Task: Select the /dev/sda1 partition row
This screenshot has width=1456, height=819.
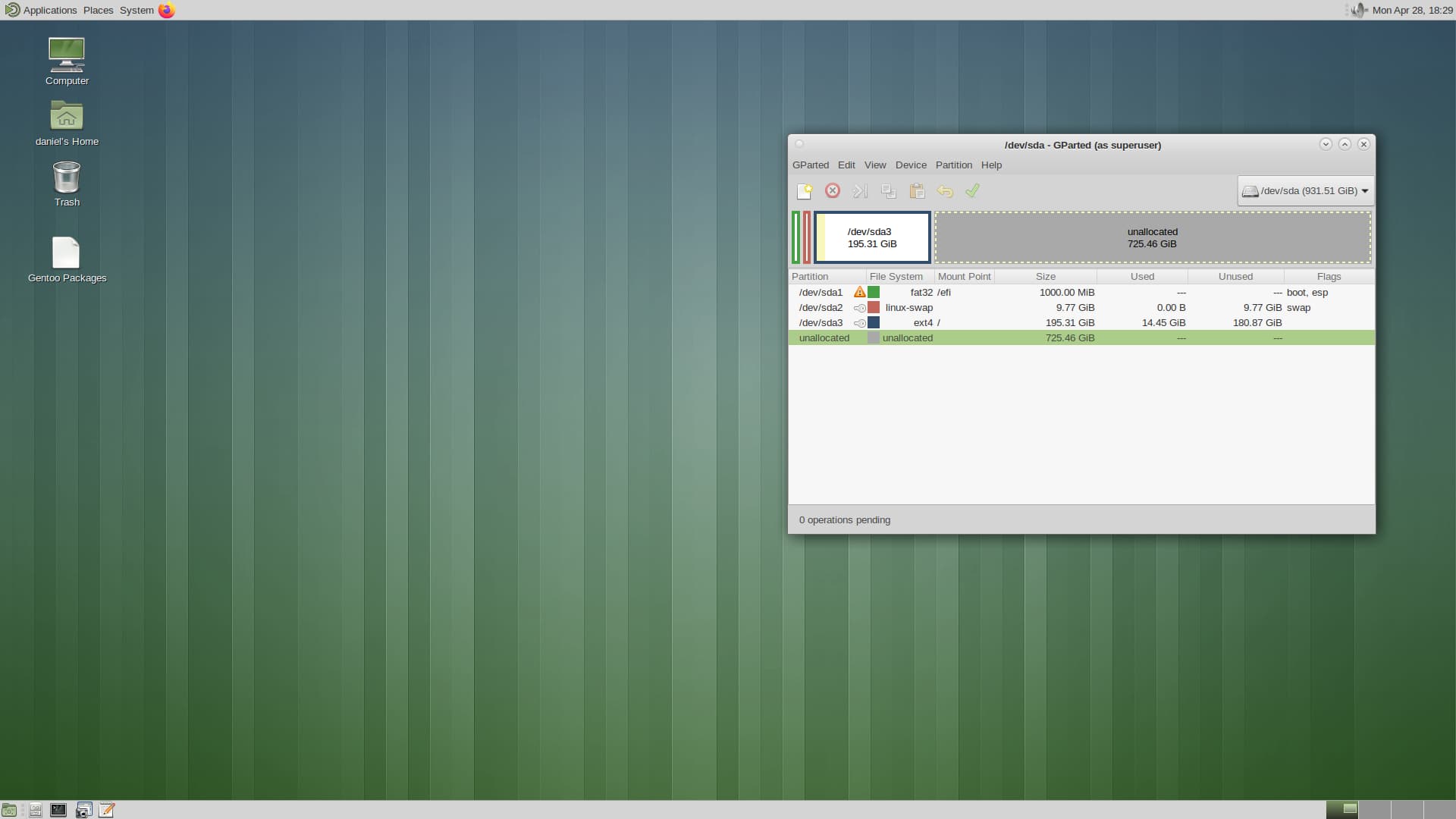Action: [x=1081, y=292]
